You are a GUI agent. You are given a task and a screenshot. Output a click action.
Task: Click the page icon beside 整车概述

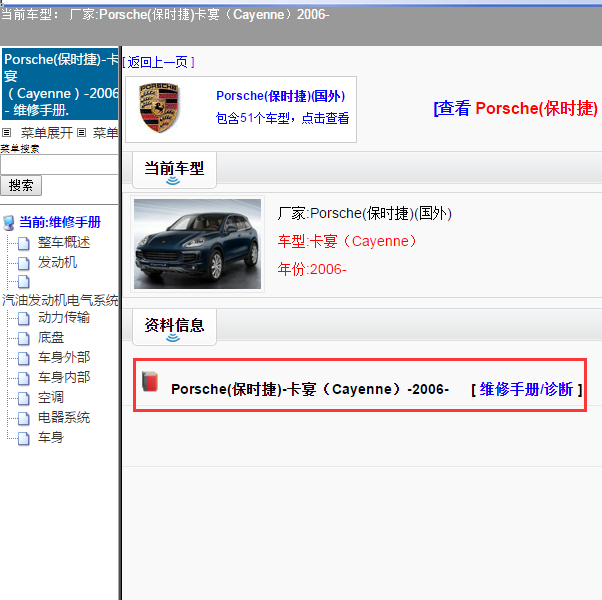coord(24,243)
